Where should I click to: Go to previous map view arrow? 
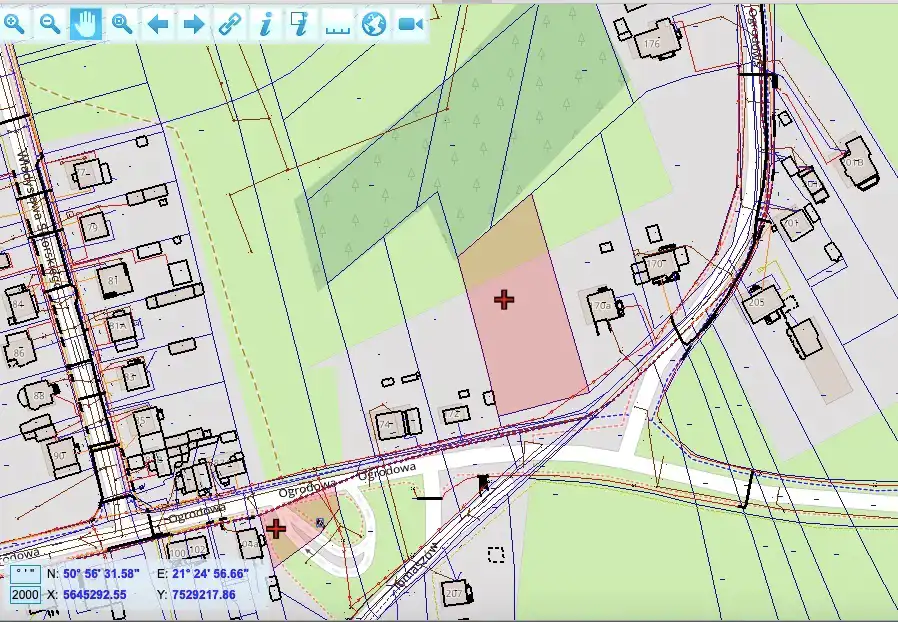(x=158, y=24)
